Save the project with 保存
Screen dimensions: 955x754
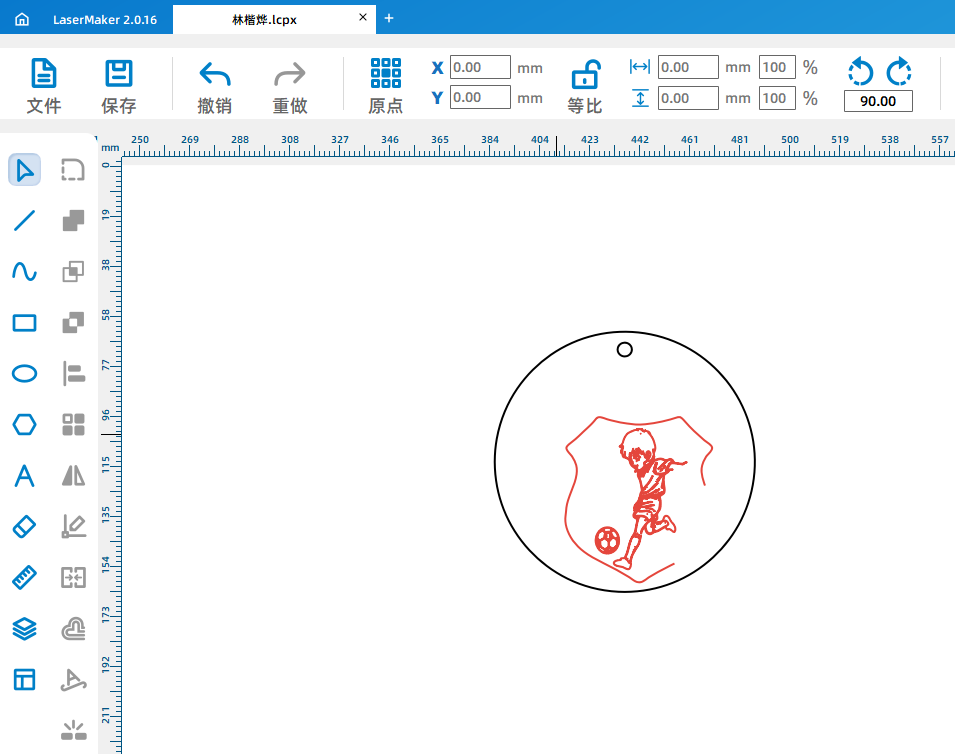pos(119,86)
